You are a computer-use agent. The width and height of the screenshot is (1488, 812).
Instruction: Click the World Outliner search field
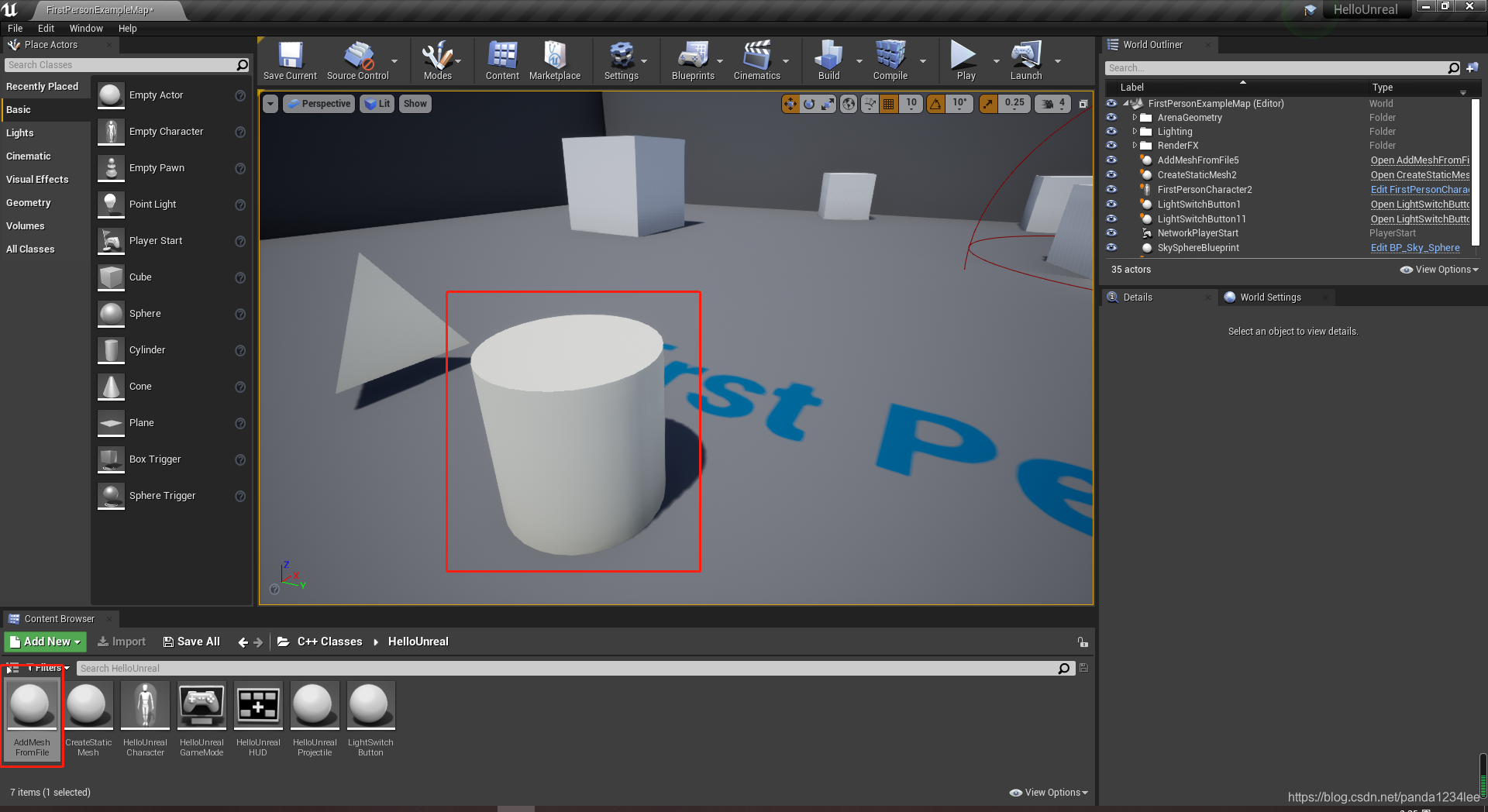pyautogui.click(x=1275, y=68)
